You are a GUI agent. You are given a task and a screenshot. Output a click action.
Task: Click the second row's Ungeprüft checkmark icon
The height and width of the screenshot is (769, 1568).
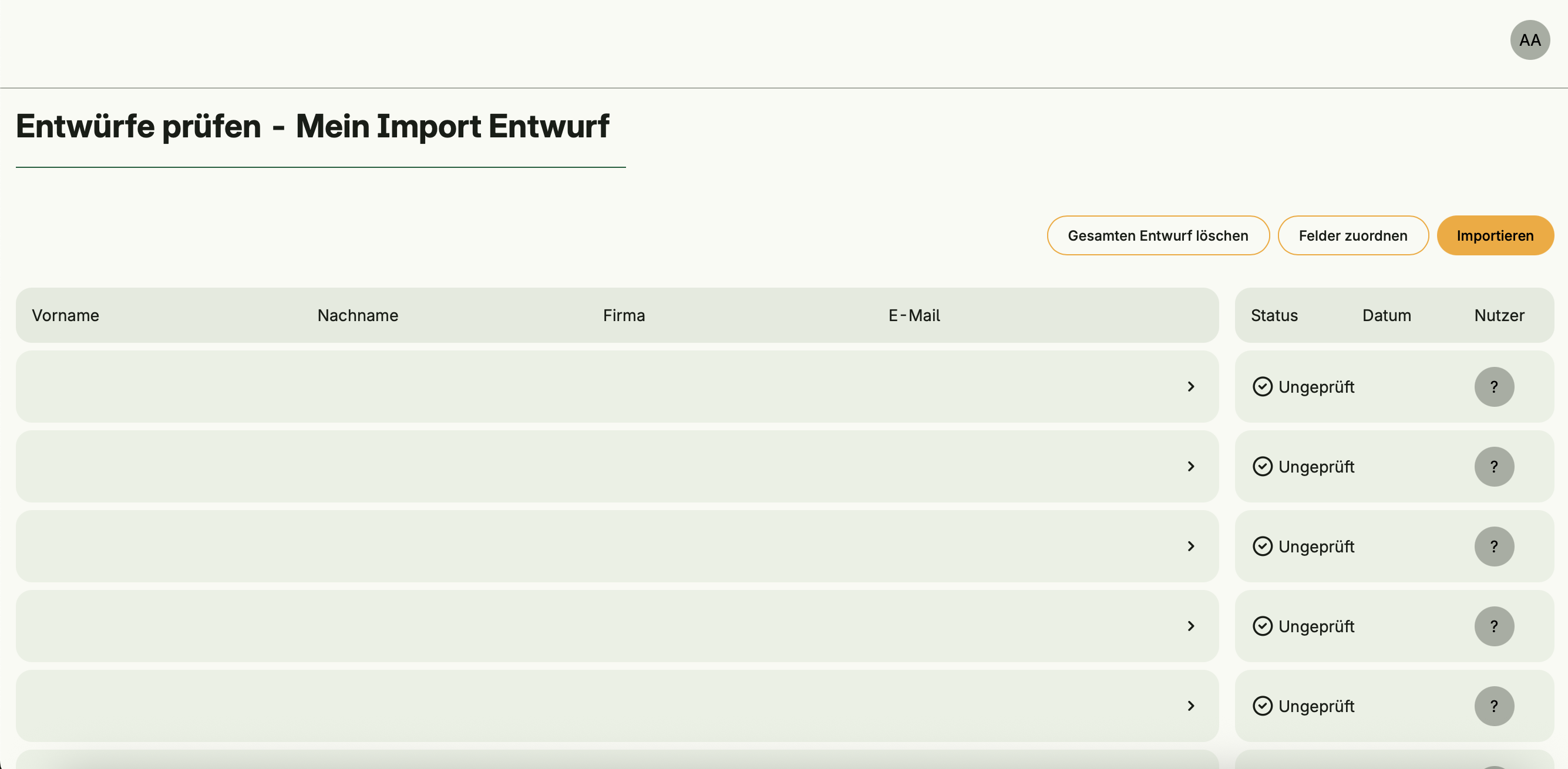pyautogui.click(x=1263, y=467)
